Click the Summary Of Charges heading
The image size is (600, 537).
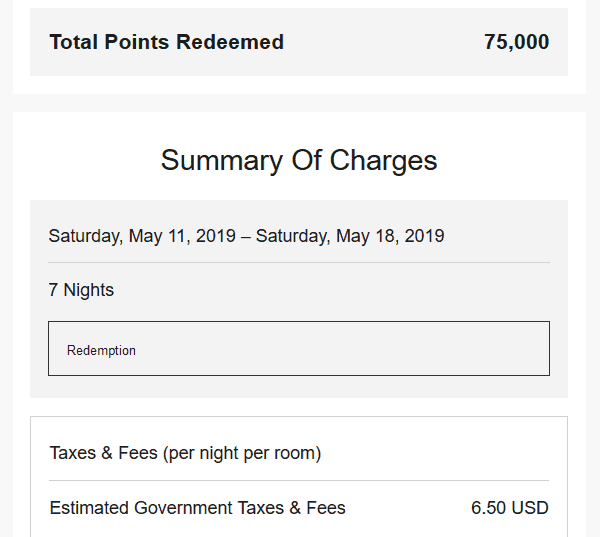click(299, 160)
